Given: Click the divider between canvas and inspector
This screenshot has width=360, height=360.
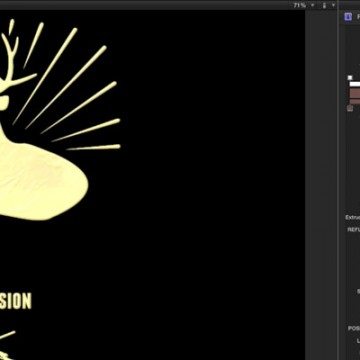Looking at the screenshot, I should tap(338, 180).
